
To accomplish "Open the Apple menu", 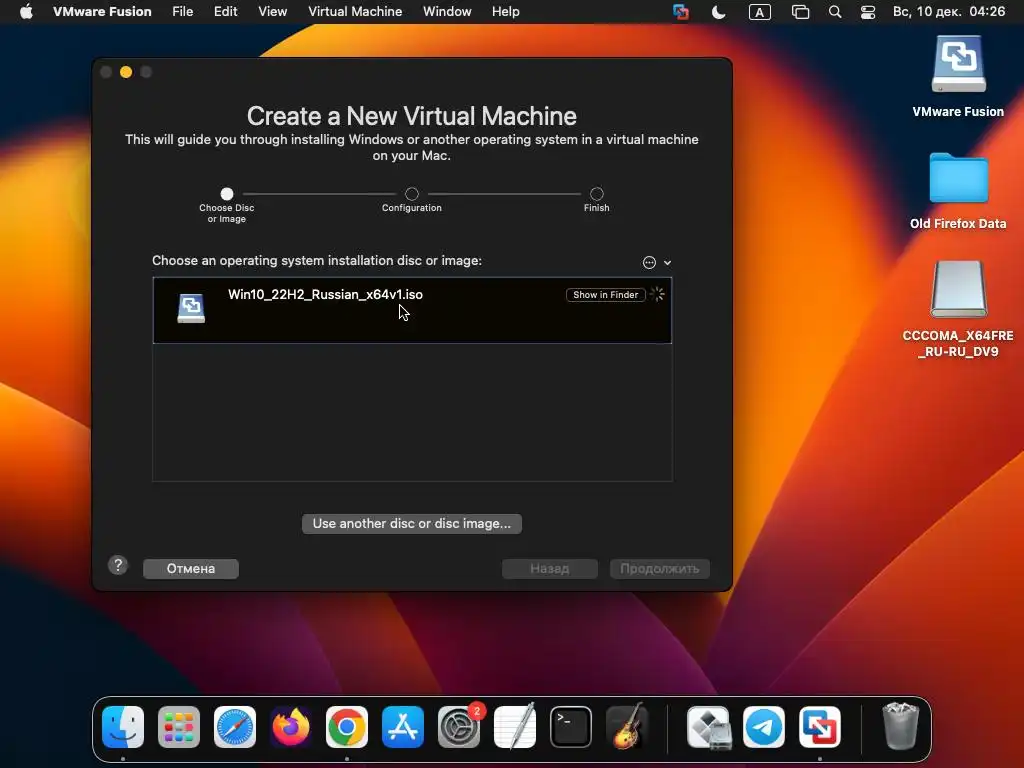I will click(x=26, y=12).
